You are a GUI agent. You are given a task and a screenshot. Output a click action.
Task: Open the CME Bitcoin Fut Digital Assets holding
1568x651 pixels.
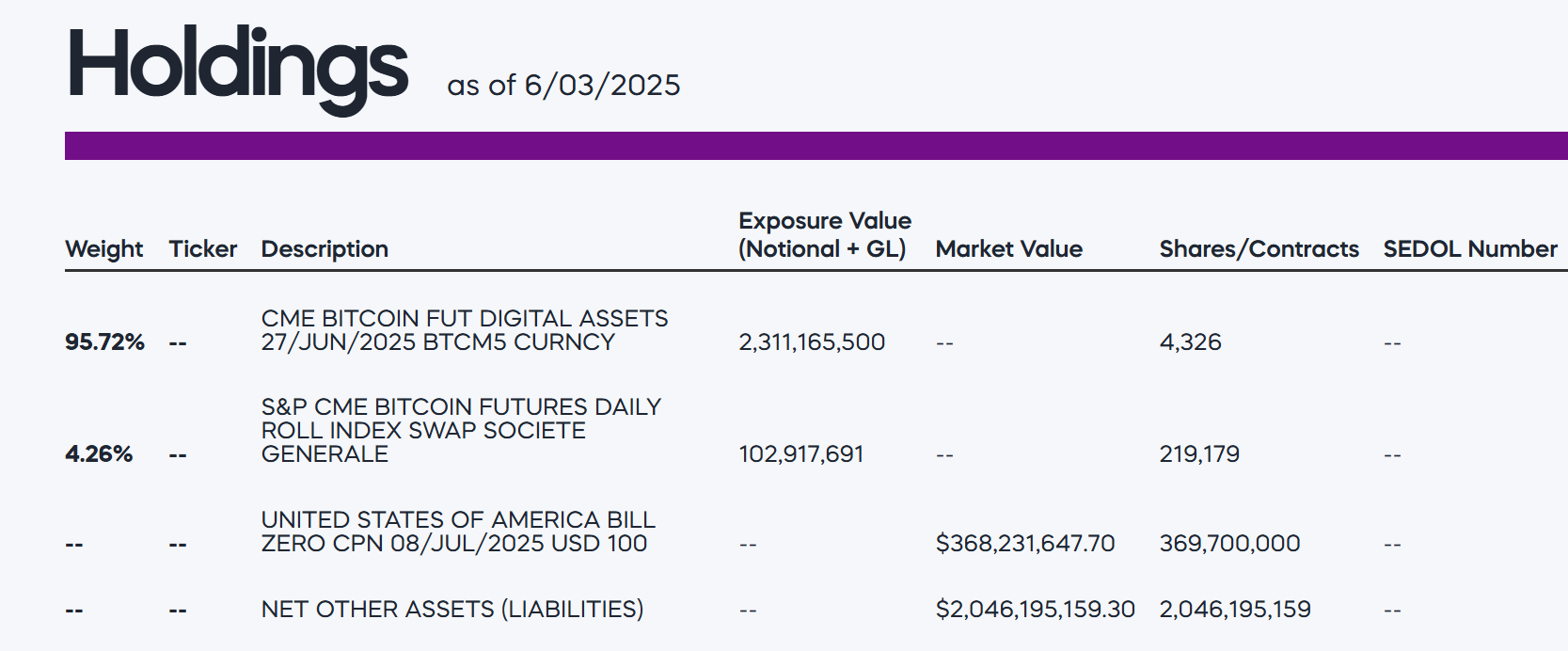tap(464, 330)
